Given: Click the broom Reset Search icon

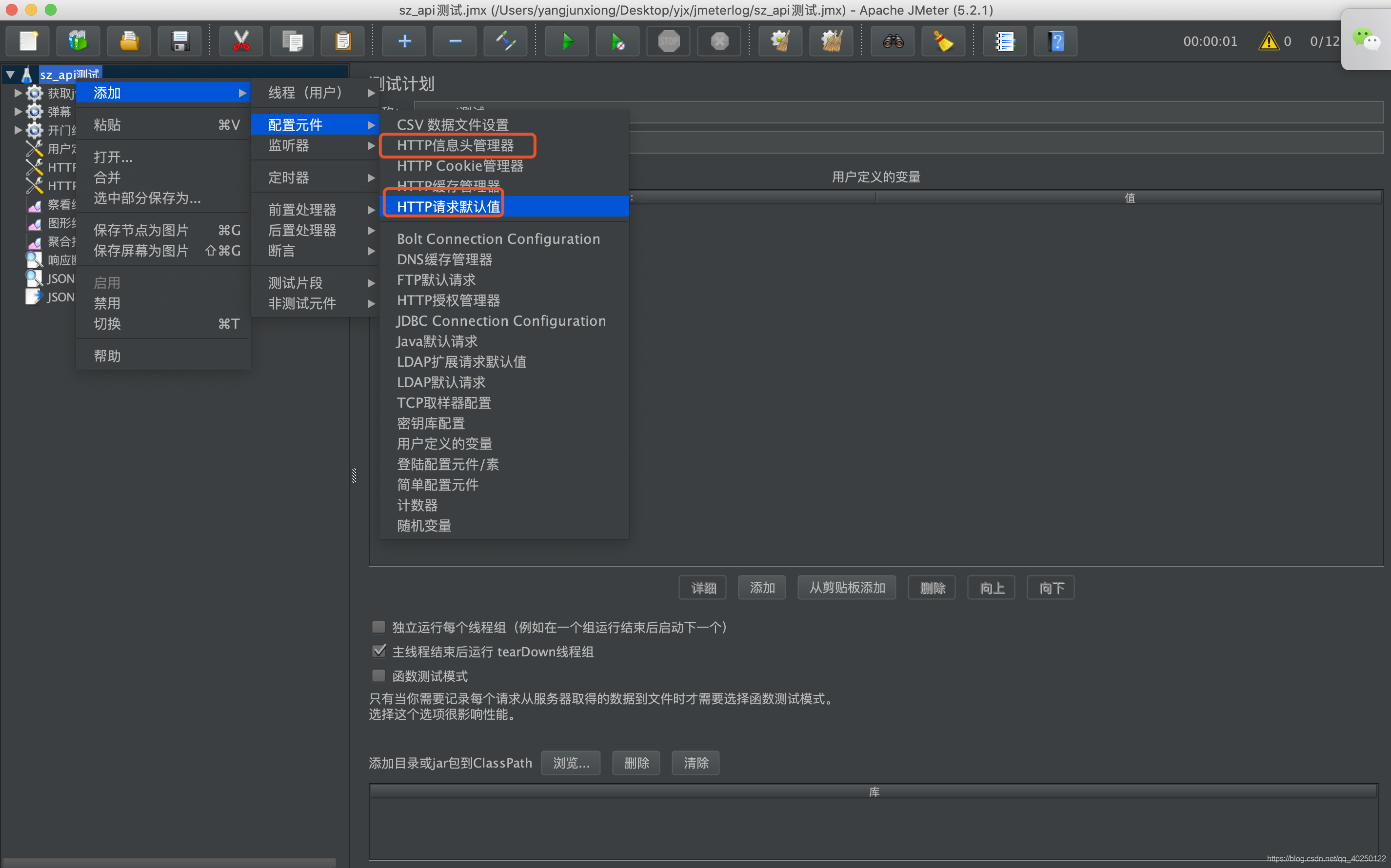Looking at the screenshot, I should 943,41.
